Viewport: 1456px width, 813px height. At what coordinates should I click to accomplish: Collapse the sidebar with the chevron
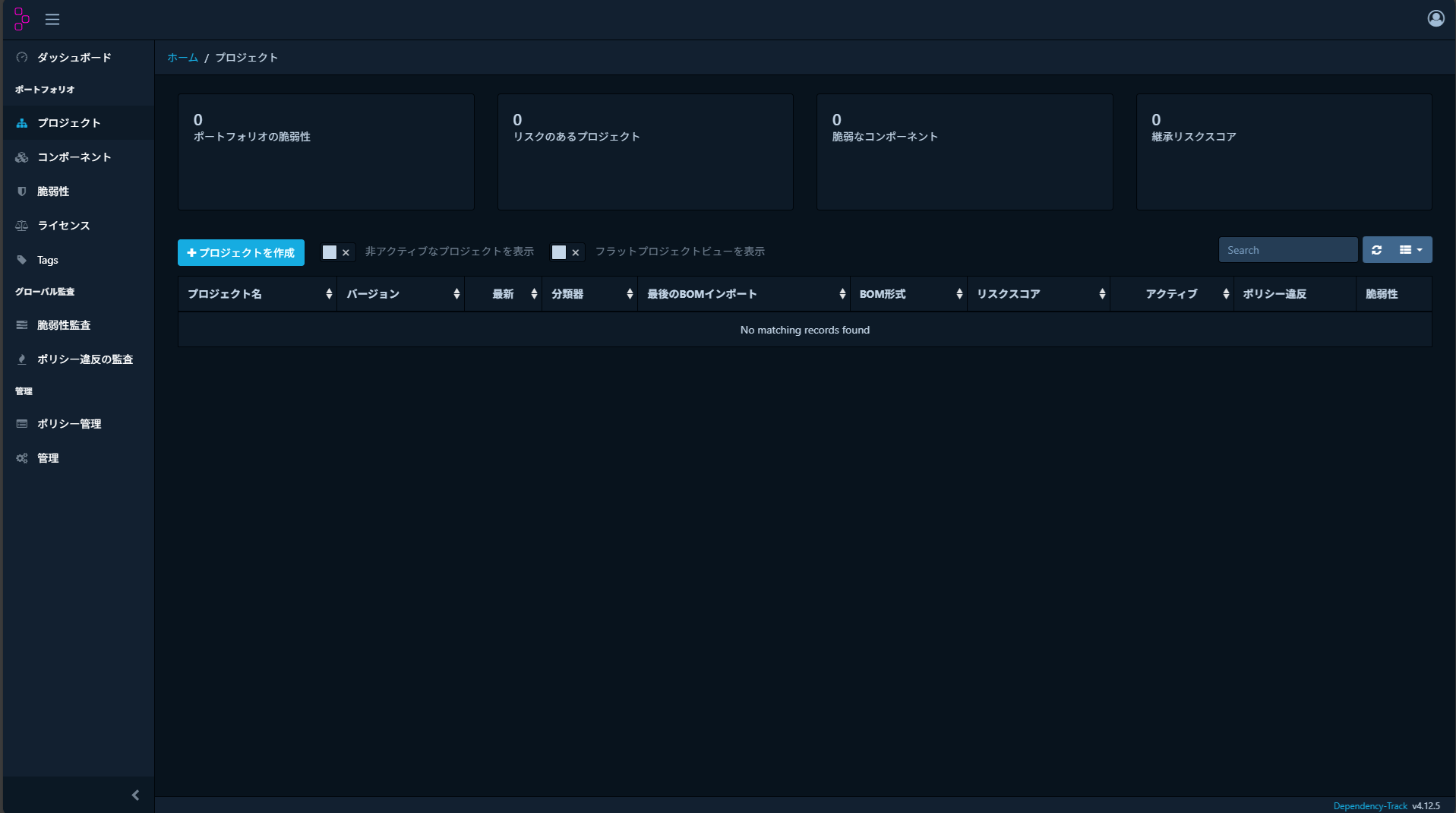pyautogui.click(x=135, y=796)
